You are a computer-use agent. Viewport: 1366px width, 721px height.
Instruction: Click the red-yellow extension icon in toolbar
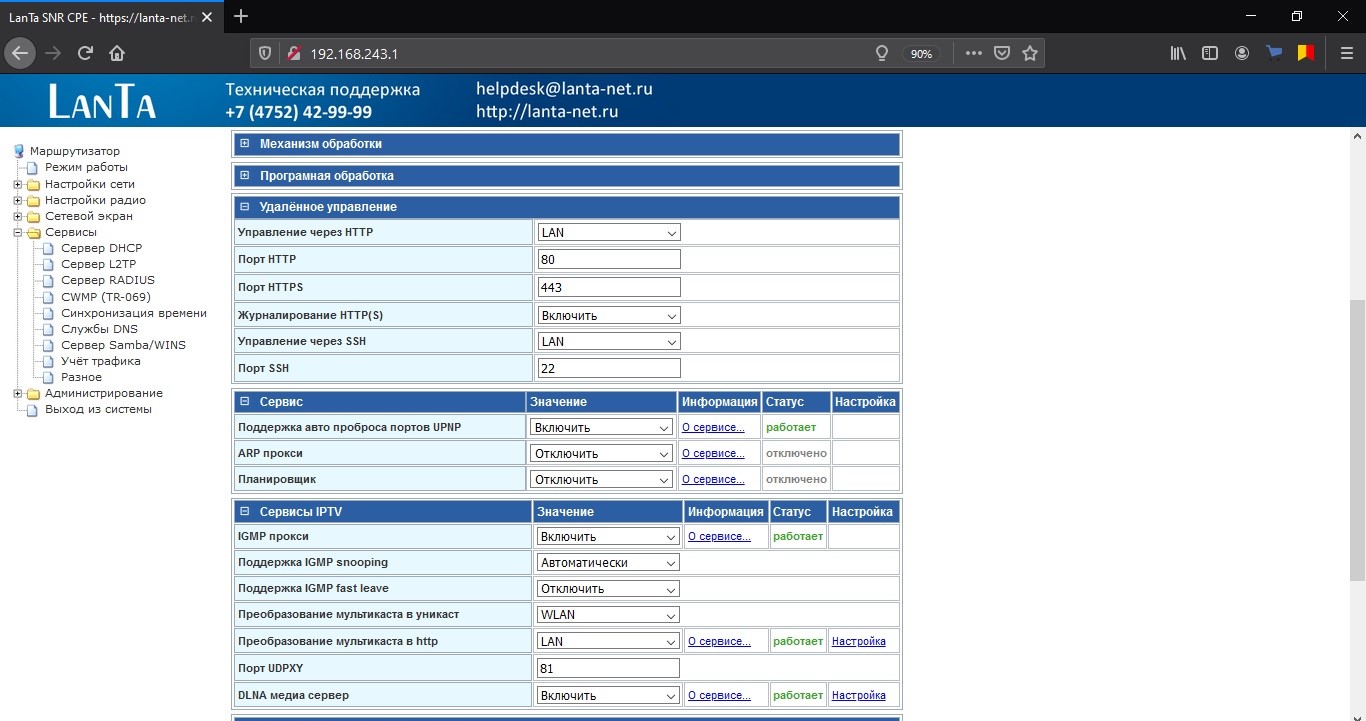coord(1306,53)
